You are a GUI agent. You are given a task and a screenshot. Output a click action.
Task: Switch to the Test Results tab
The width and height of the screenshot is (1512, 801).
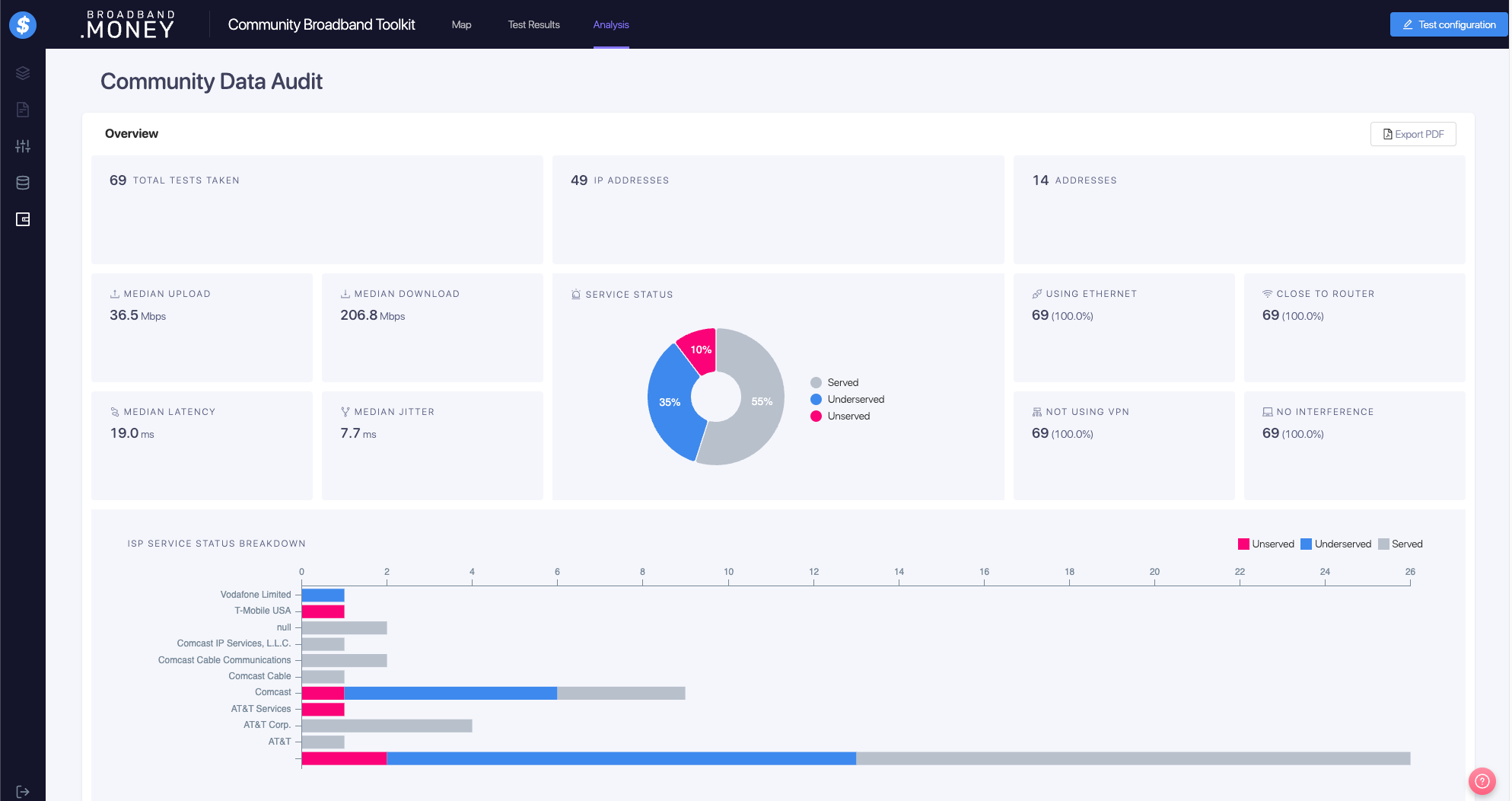pos(533,24)
